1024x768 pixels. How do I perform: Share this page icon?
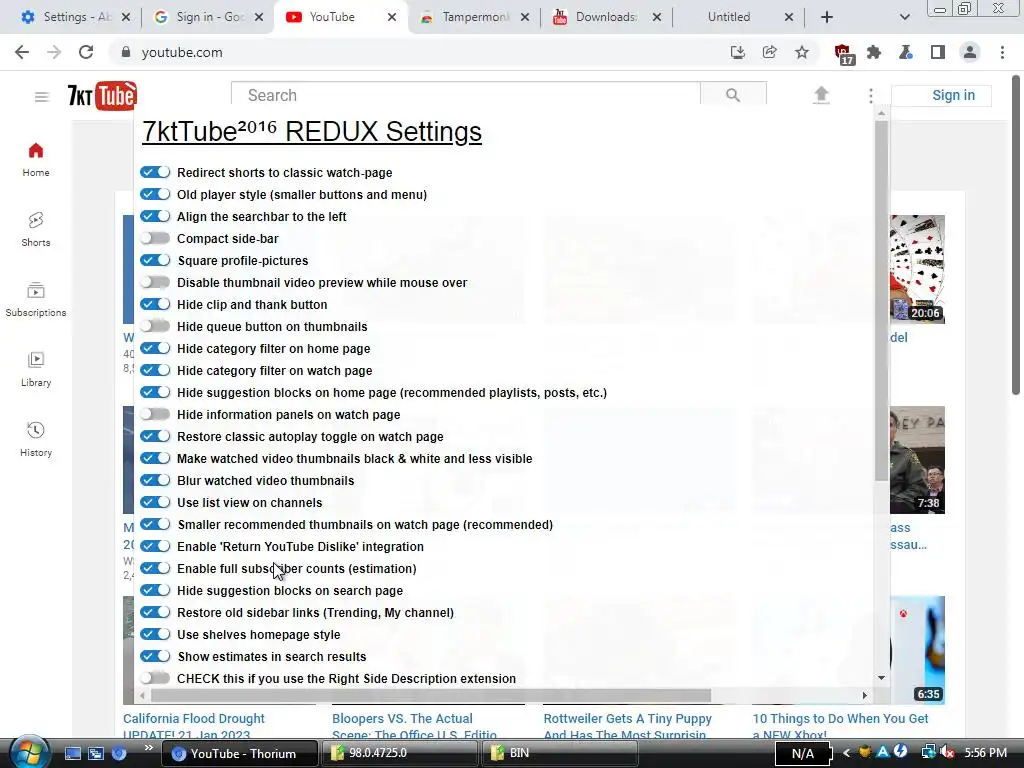[x=770, y=52]
